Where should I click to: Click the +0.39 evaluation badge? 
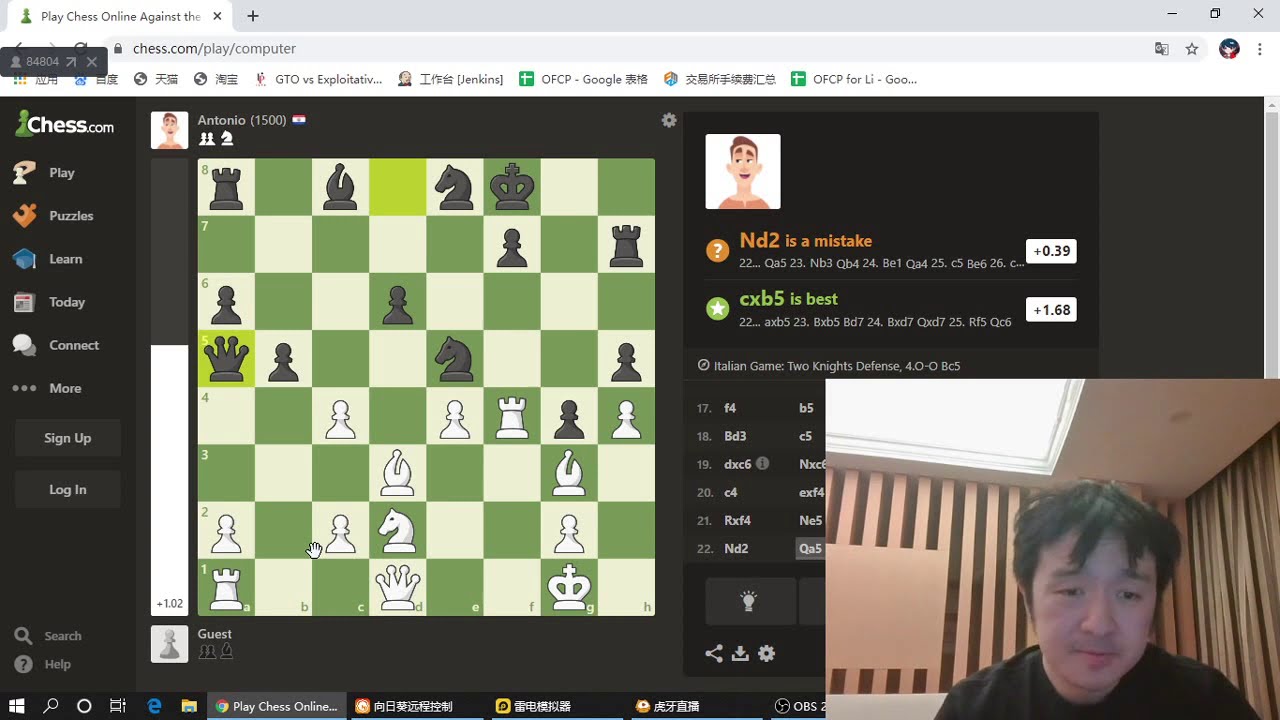coord(1051,251)
